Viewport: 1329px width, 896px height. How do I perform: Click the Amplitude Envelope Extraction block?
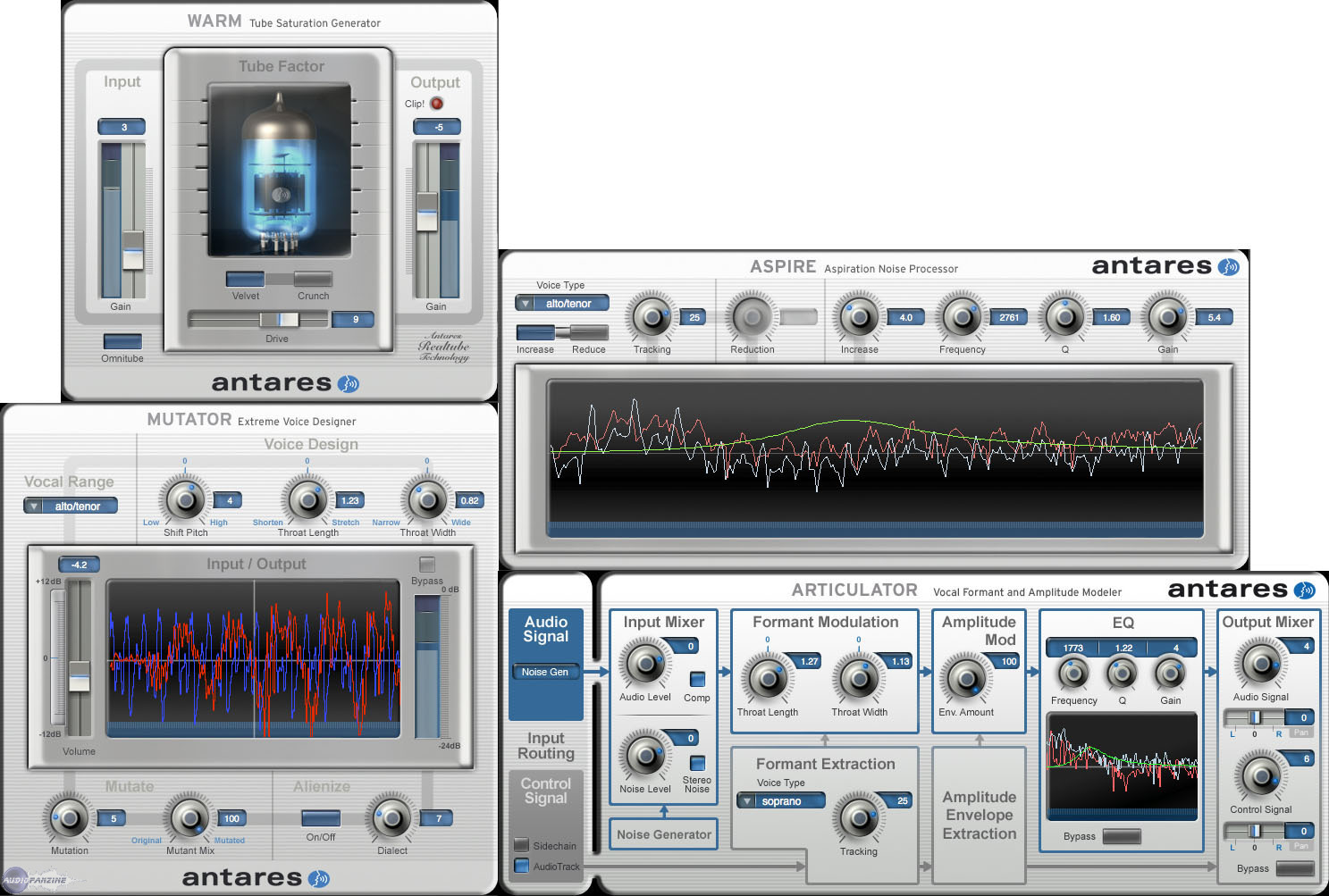click(x=980, y=815)
